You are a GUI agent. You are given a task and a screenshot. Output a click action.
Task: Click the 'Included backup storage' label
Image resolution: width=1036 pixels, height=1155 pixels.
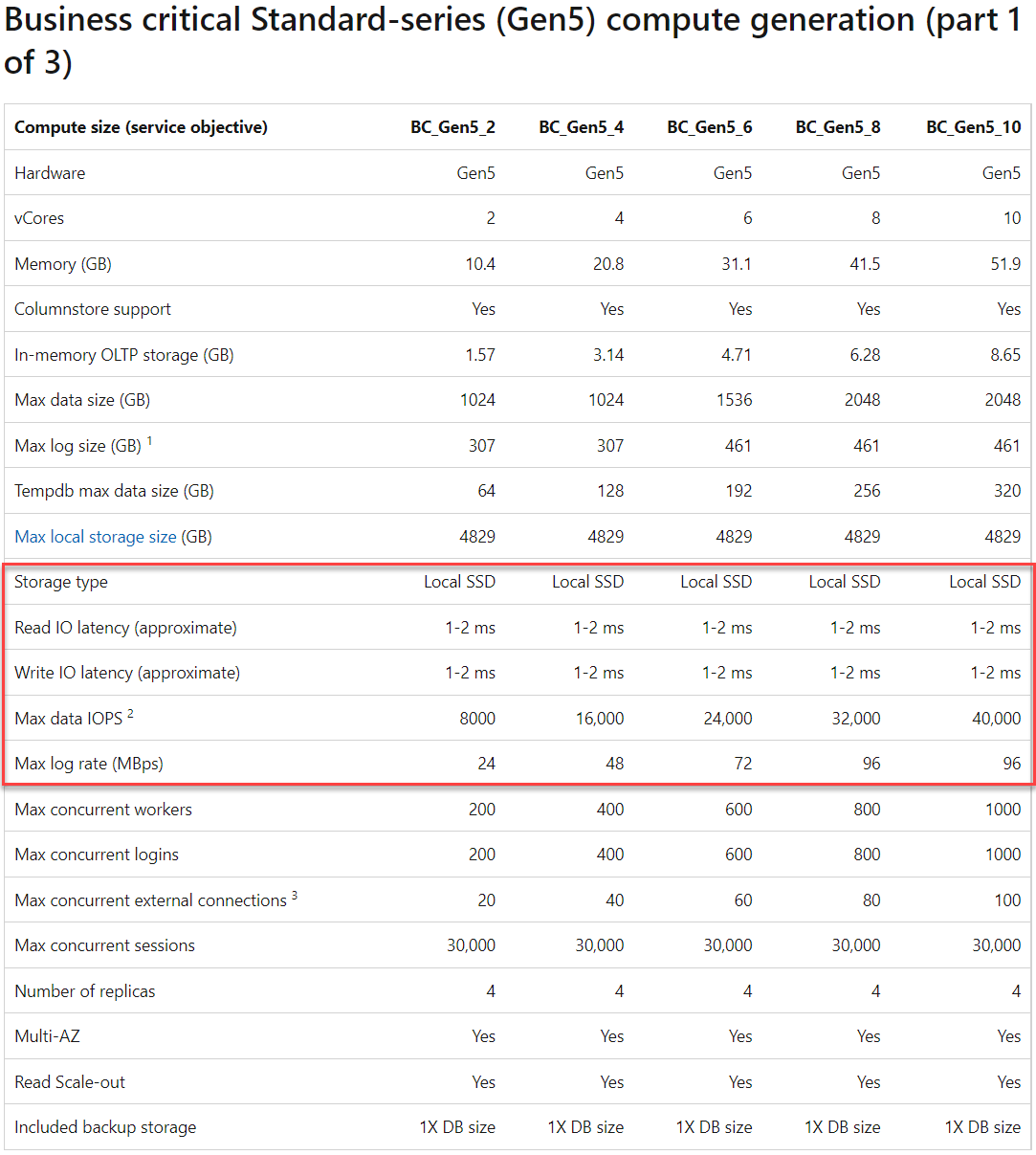point(105,1127)
